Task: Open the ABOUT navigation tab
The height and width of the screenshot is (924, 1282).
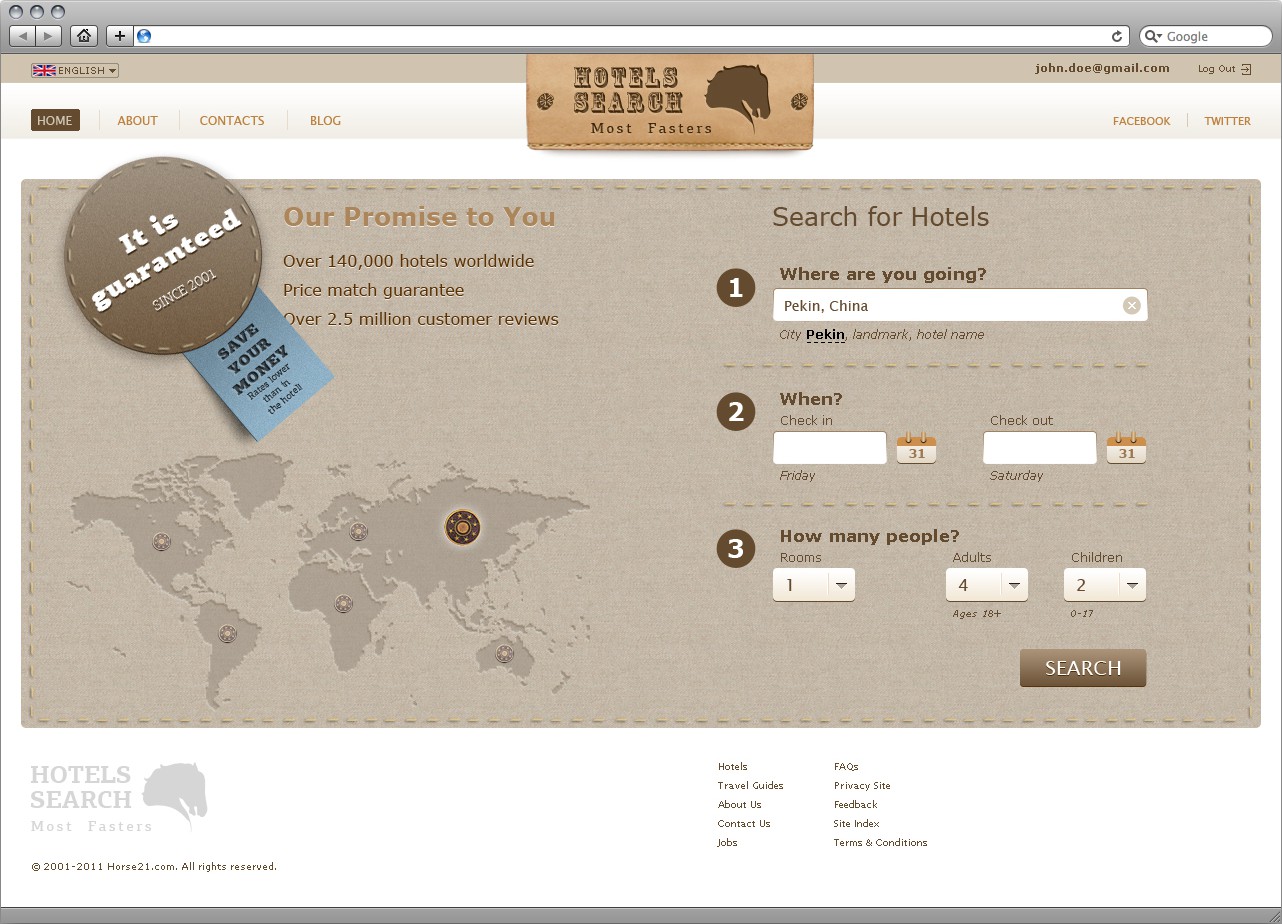Action: coord(138,121)
